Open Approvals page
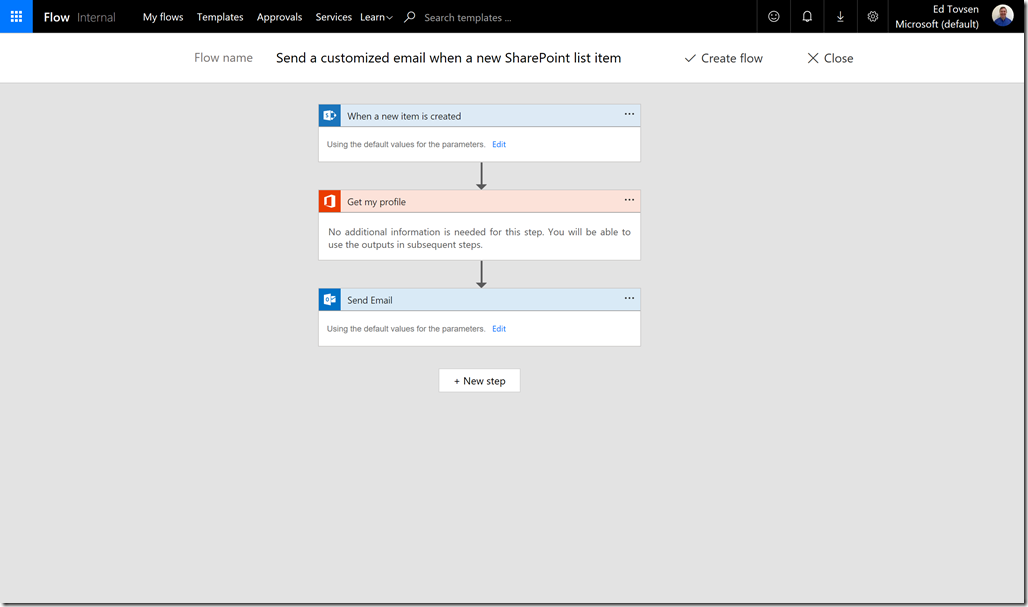Image resolution: width=1028 pixels, height=607 pixels. tap(279, 17)
